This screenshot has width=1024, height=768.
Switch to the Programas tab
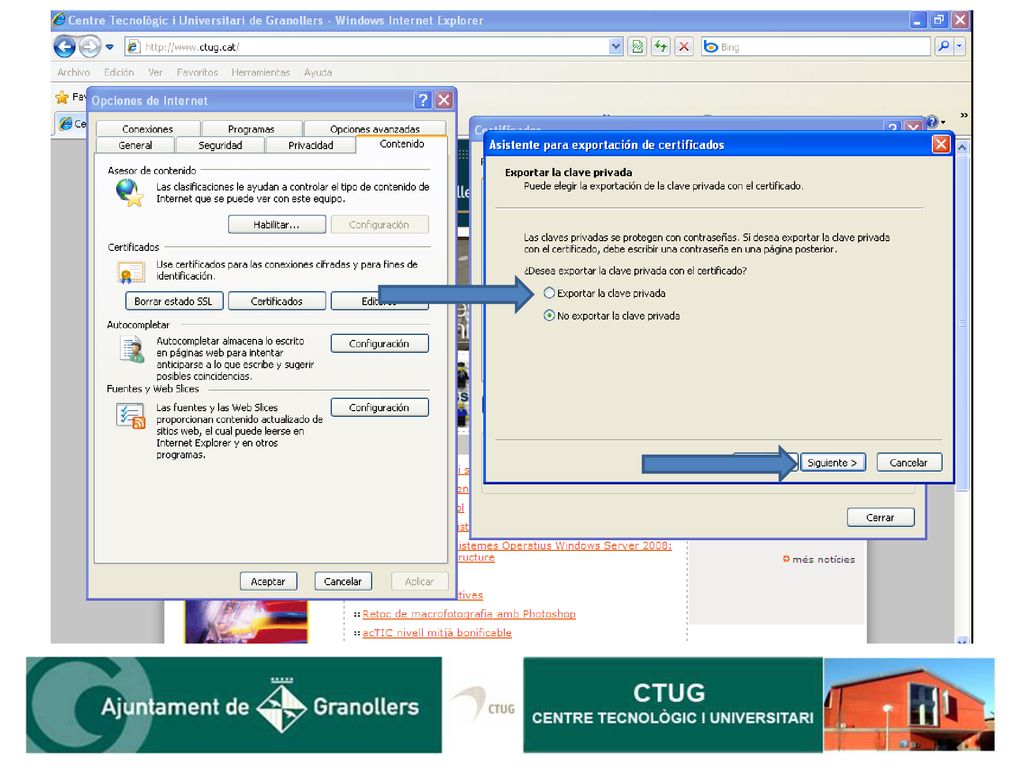[251, 129]
